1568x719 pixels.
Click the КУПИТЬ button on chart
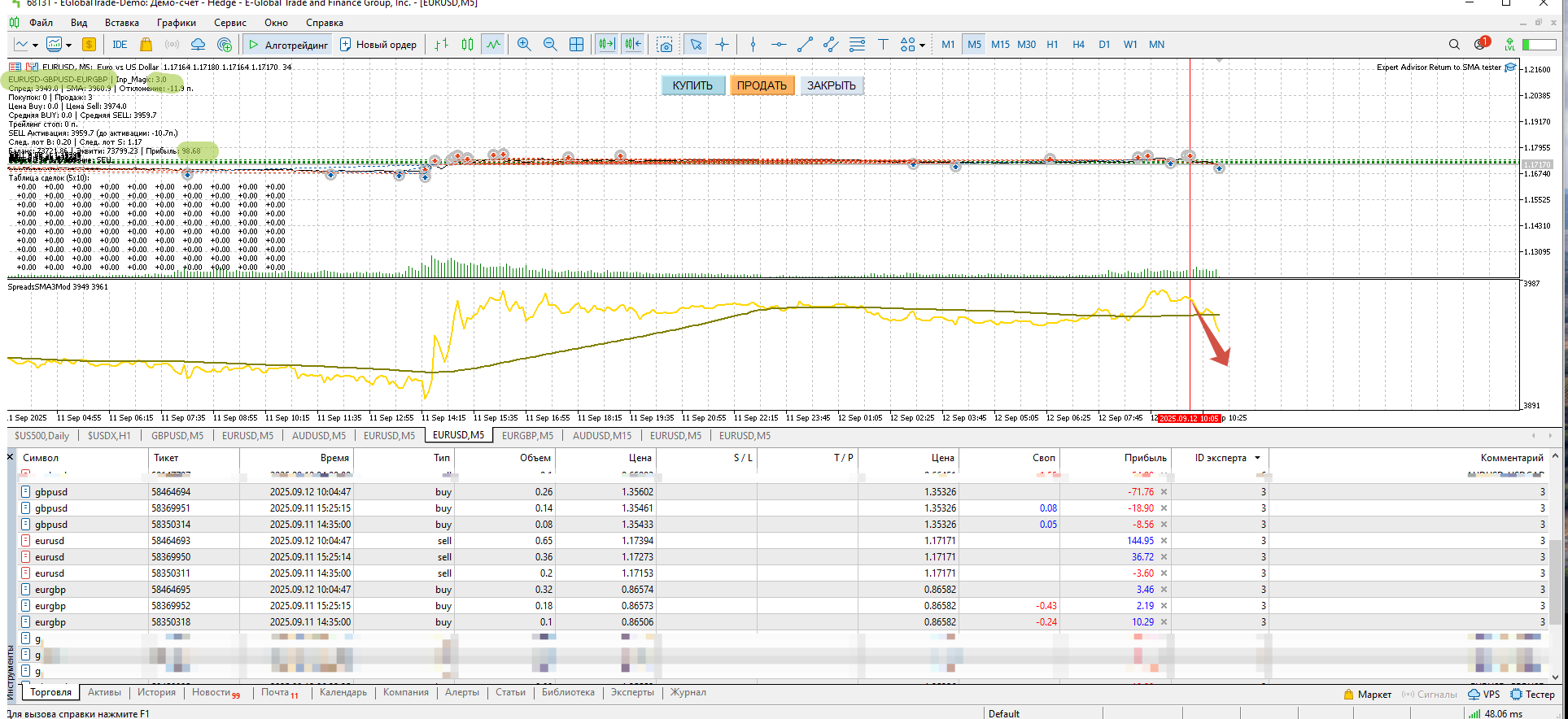coord(692,85)
